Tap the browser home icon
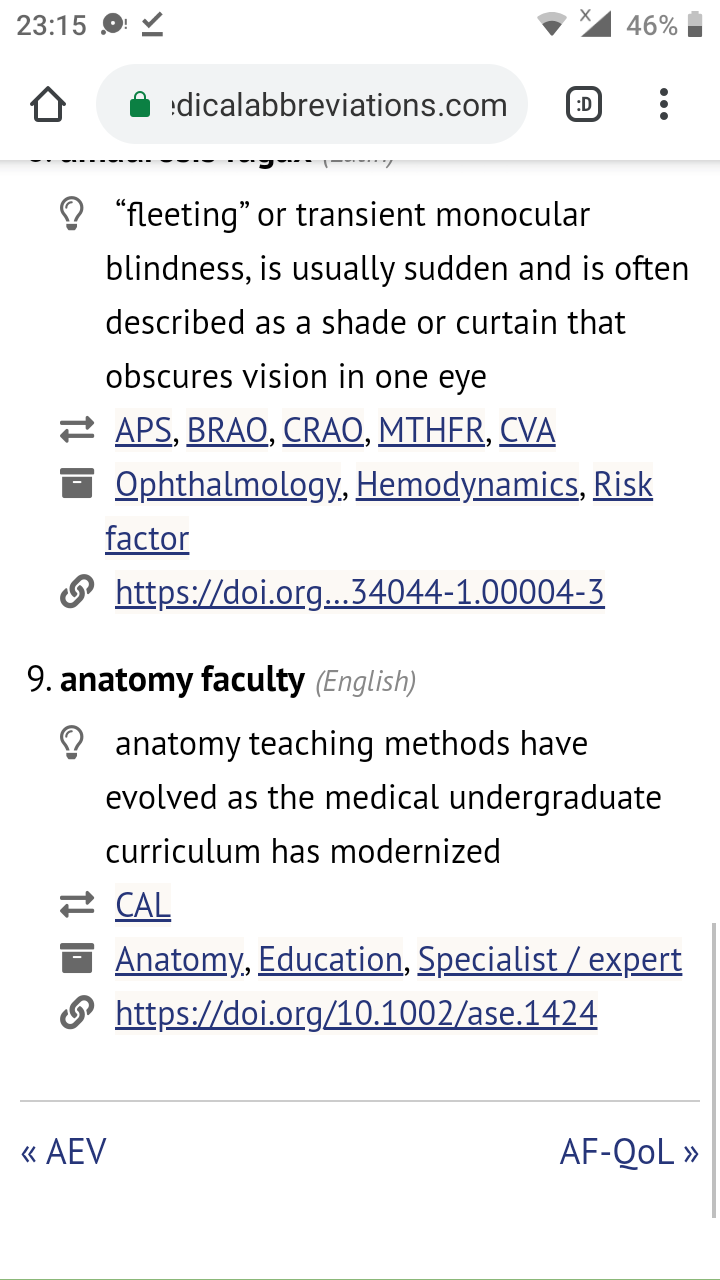720x1280 pixels. click(x=48, y=105)
